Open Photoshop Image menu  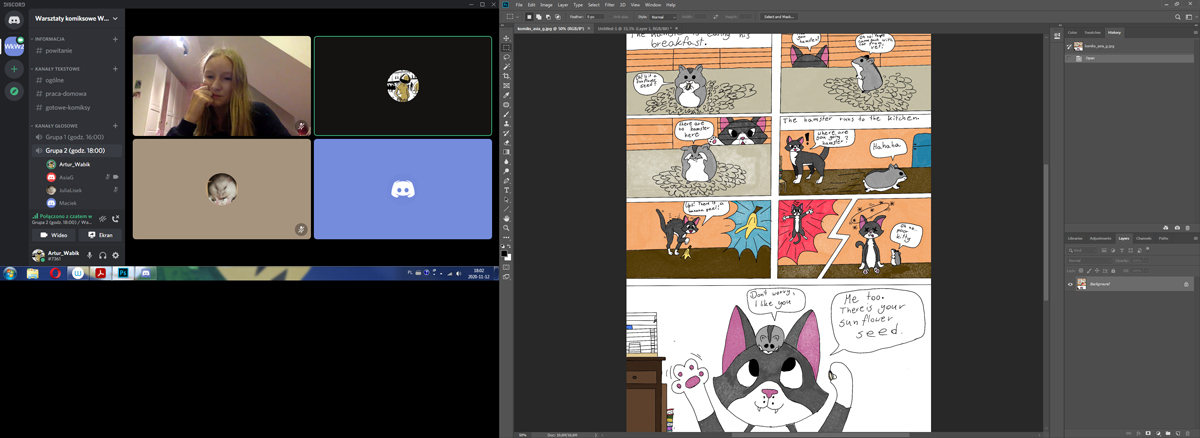click(546, 5)
